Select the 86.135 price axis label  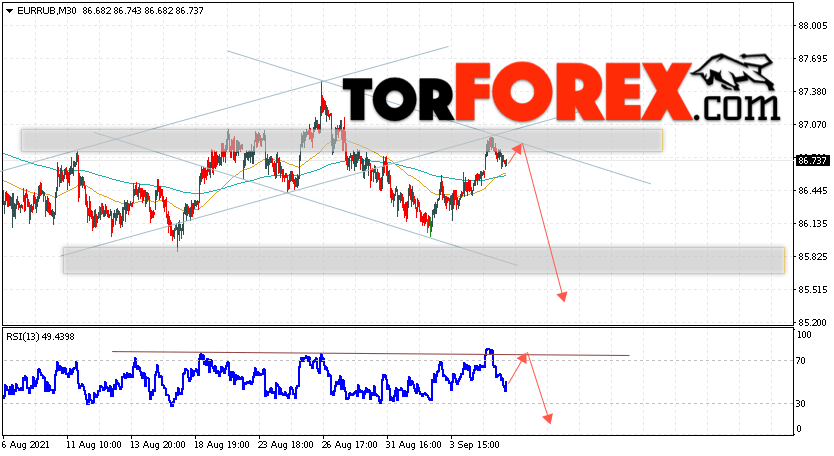pyautogui.click(x=812, y=223)
